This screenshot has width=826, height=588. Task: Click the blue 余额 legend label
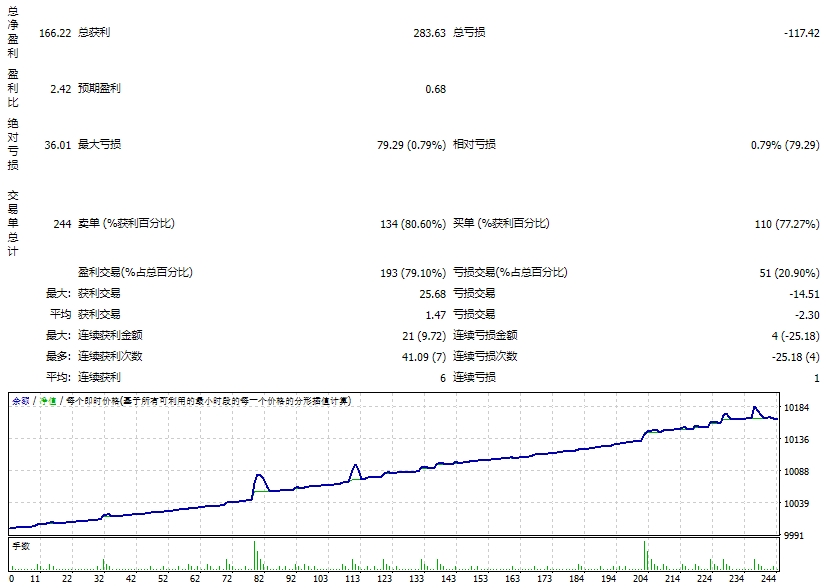click(20, 401)
